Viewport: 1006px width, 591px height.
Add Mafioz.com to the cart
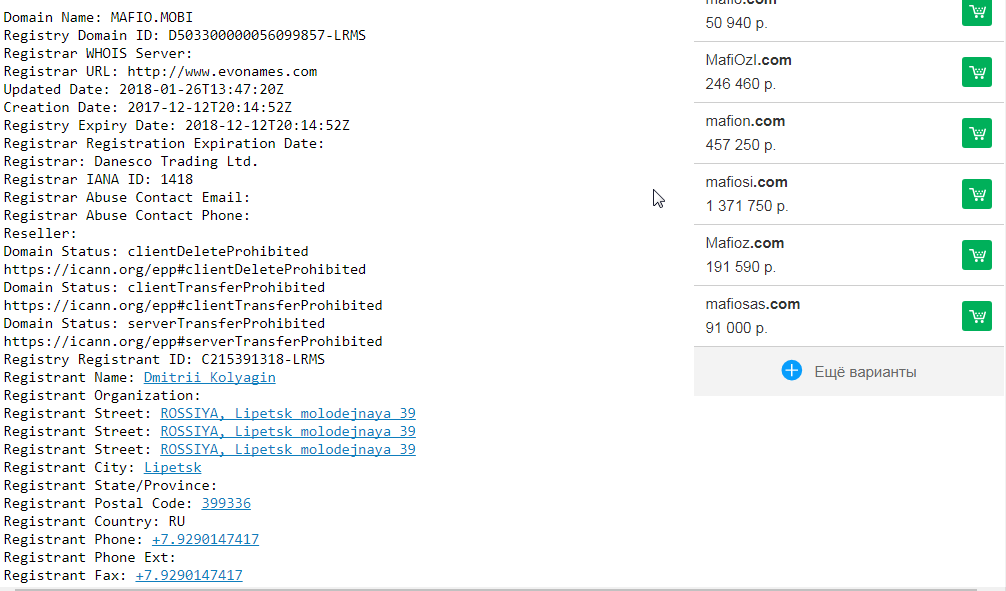tap(976, 255)
